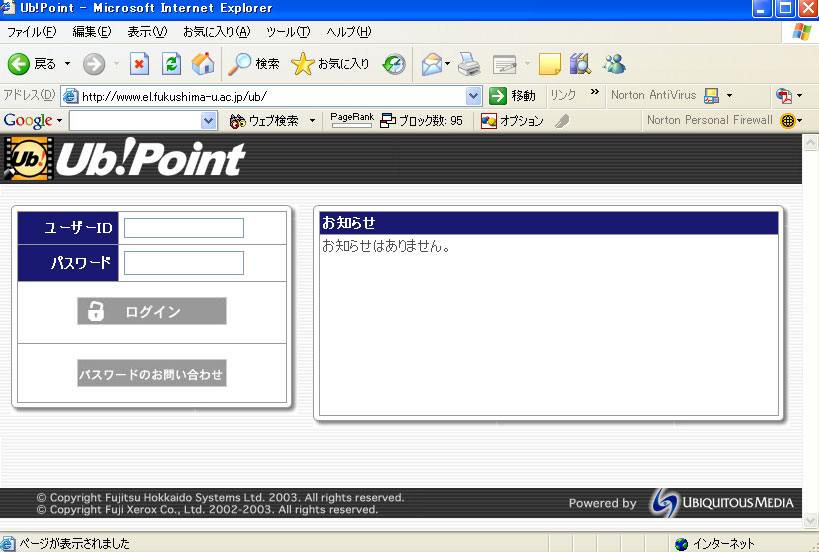Open Favorites (お気に入り) star button
The height and width of the screenshot is (552, 819).
click(330, 64)
